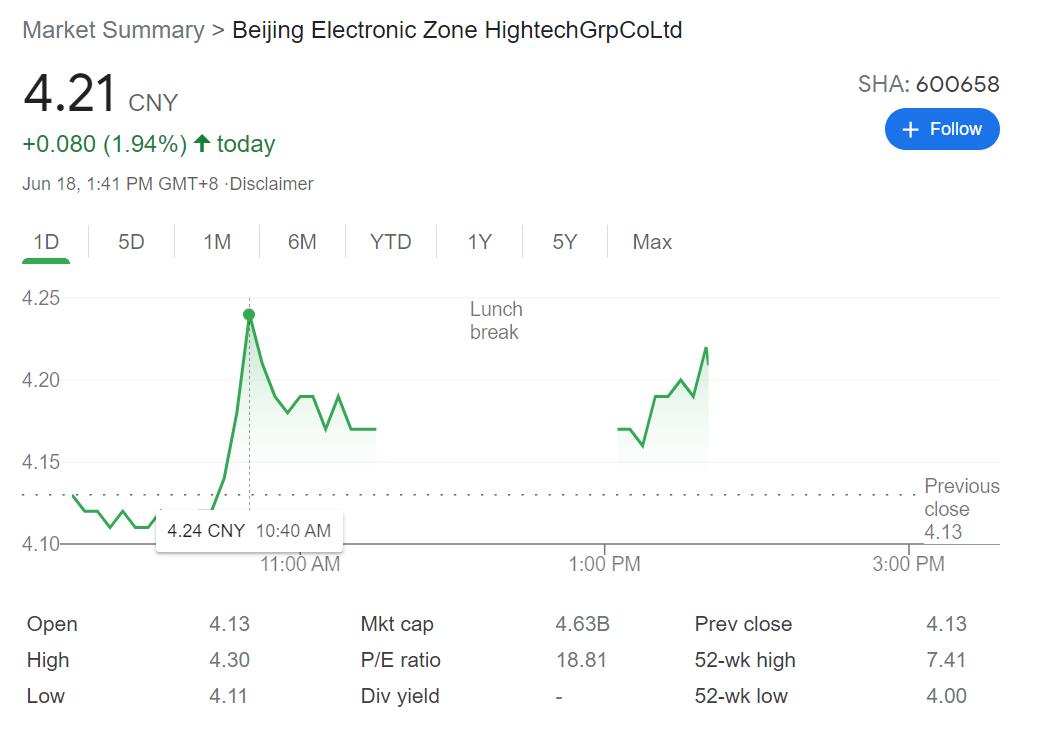This screenshot has height=731, width=1058.
Task: Click the Lunch break chart label
Action: click(x=496, y=321)
